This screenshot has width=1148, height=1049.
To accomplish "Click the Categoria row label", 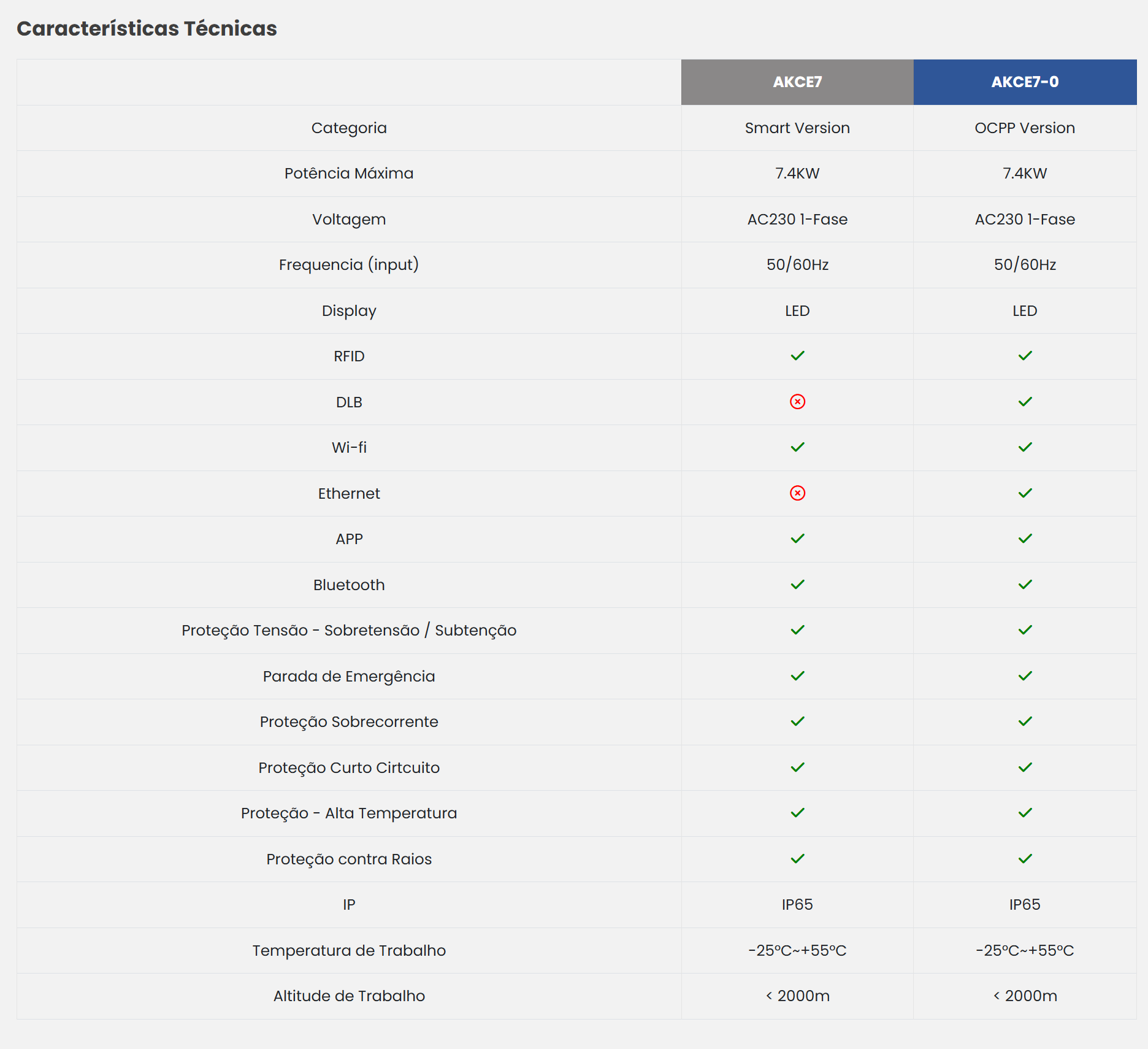I will [349, 128].
